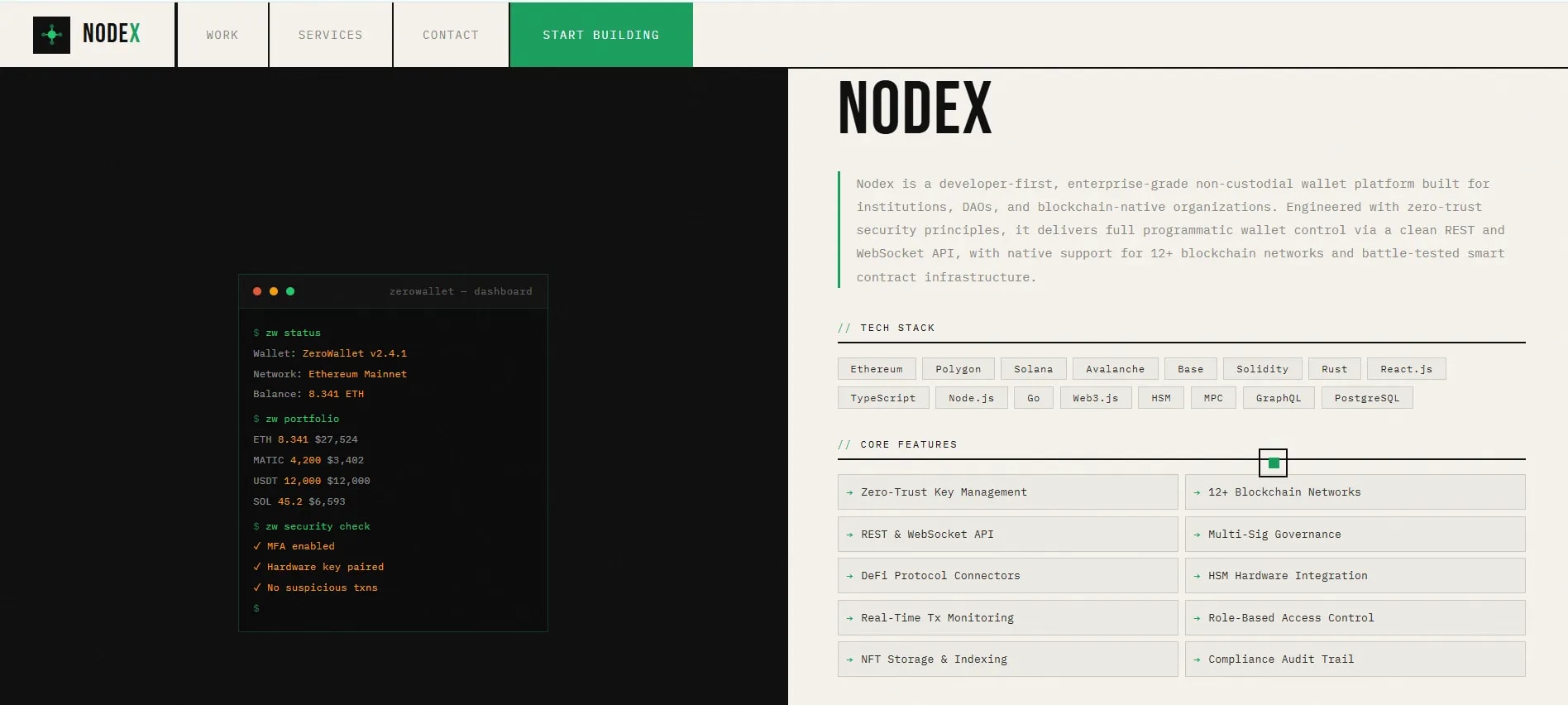Click the HSM tag in tech stack
The height and width of the screenshot is (705, 1568).
point(1161,398)
